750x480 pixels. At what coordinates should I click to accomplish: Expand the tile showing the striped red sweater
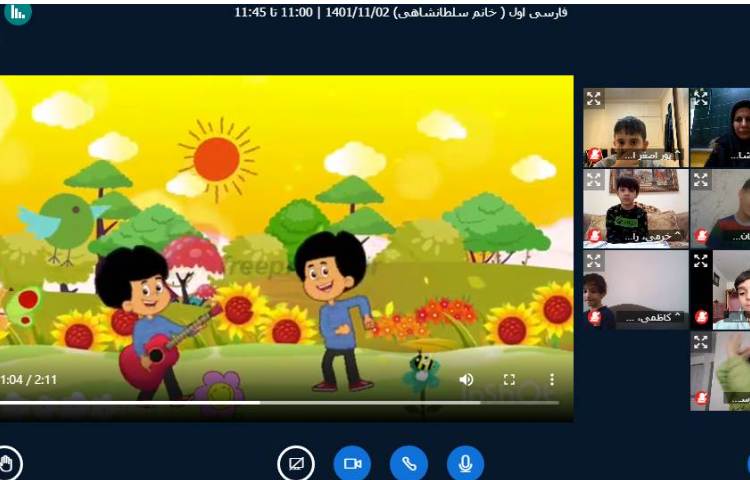pyautogui.click(x=701, y=180)
